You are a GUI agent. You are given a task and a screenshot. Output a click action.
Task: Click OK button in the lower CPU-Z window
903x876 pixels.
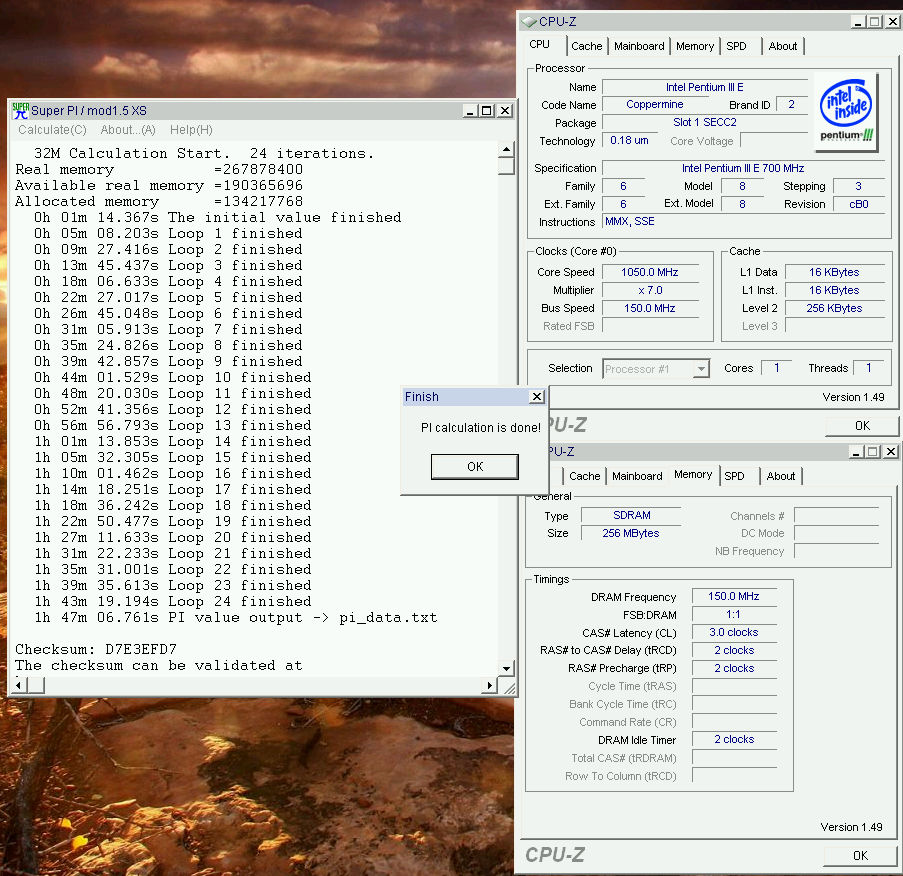tap(860, 856)
